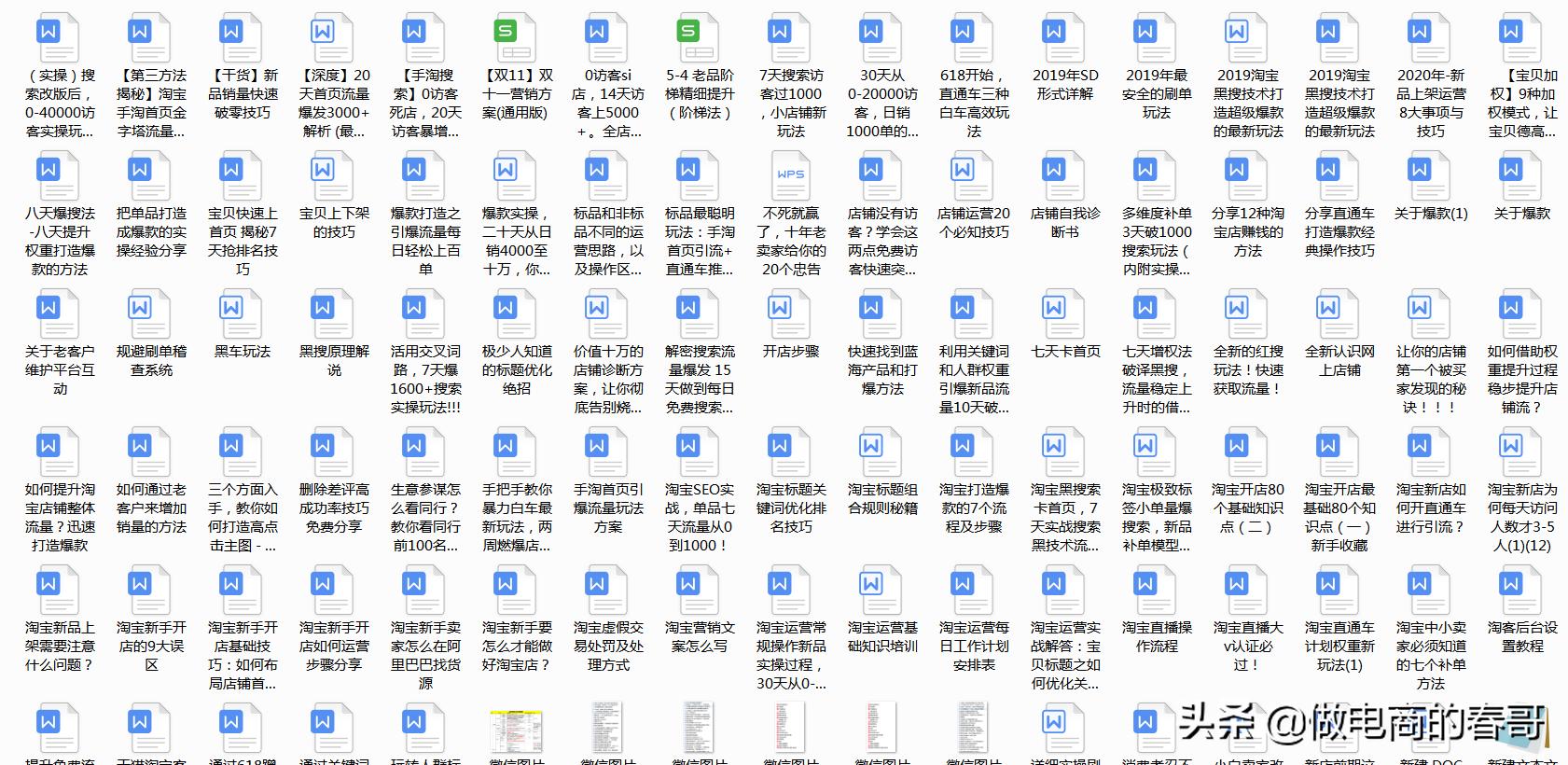Select the 淘宝虚假交易处罚及处理方式 file icon
This screenshot has width=1568, height=765.
pos(608,591)
